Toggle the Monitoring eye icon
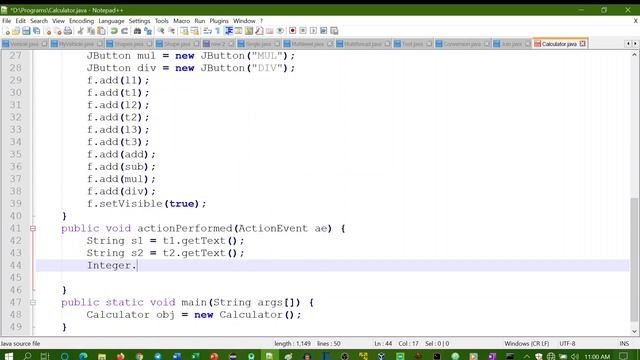 click(280, 31)
